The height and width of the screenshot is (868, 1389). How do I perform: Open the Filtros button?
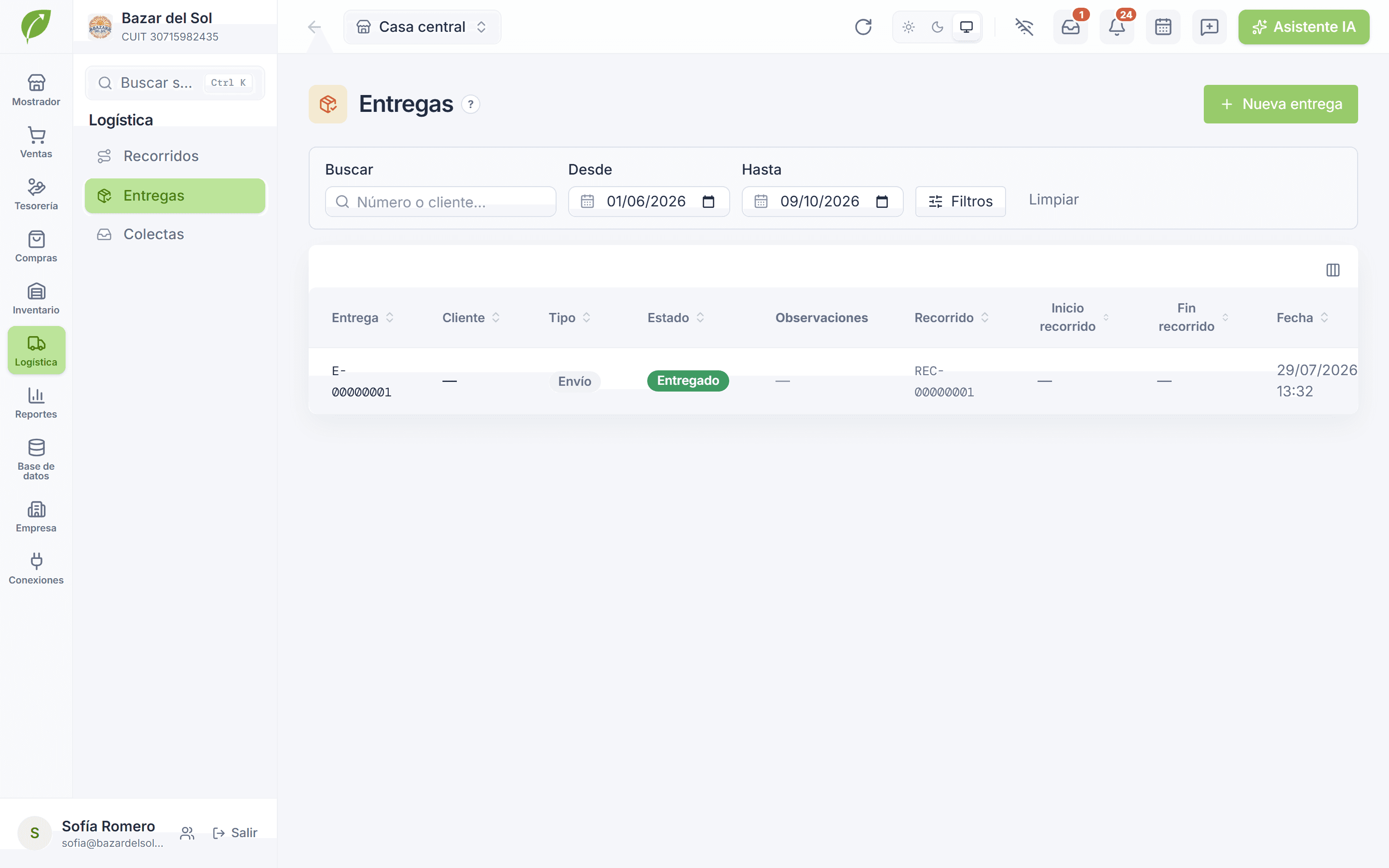click(960, 202)
